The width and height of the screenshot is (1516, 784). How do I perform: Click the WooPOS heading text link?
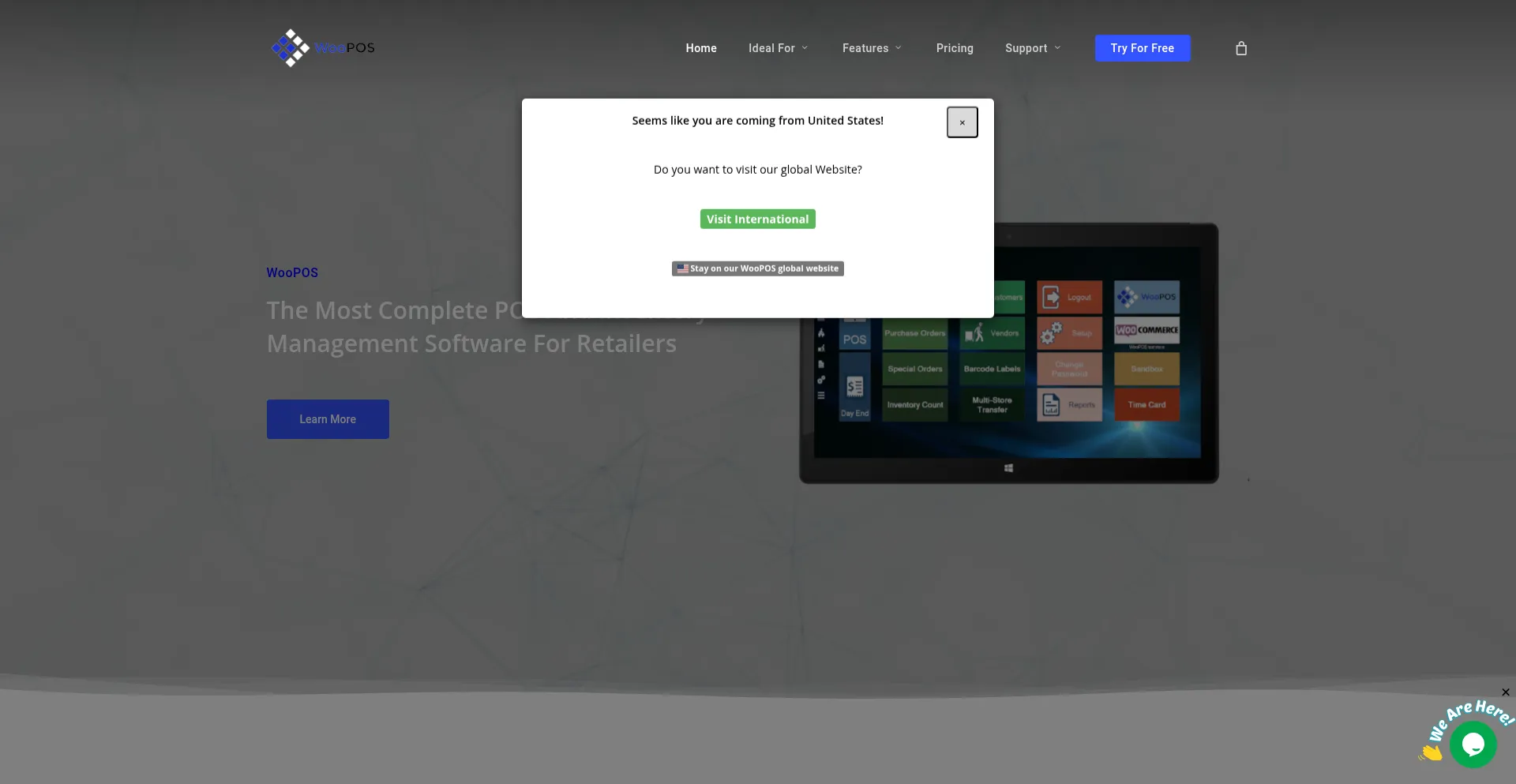click(x=292, y=272)
